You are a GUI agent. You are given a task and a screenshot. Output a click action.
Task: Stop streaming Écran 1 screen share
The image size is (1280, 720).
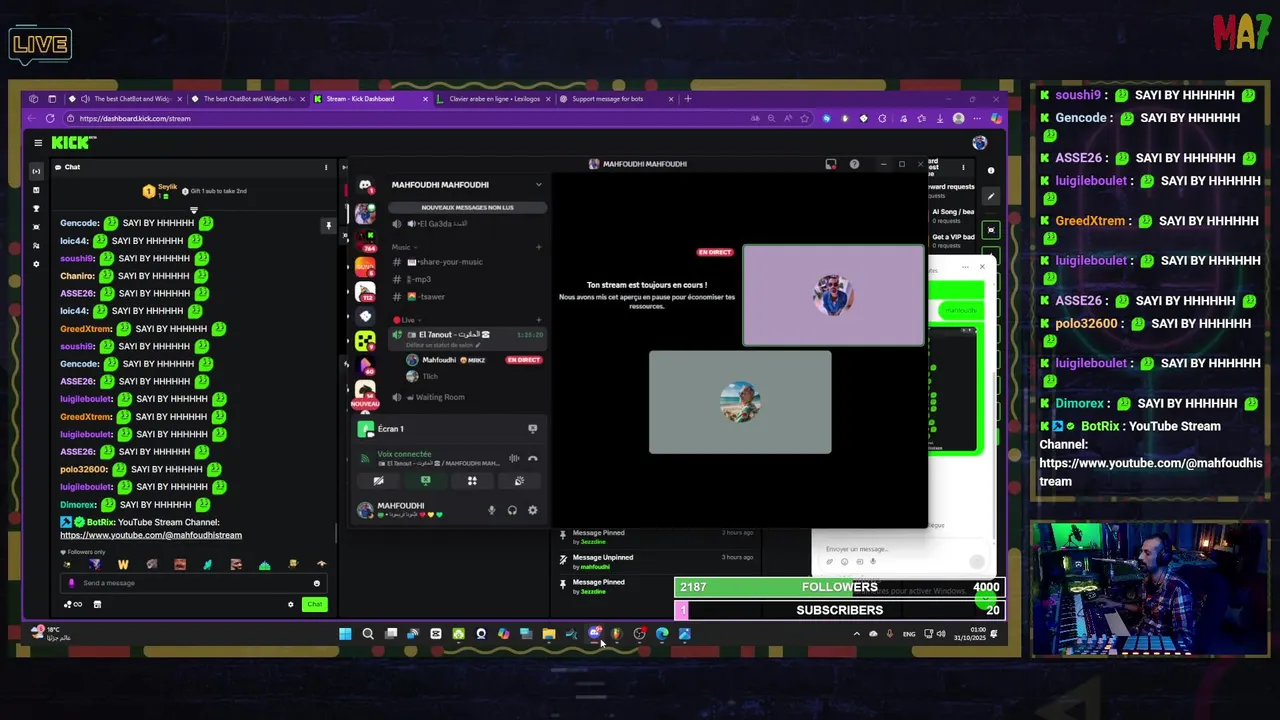tap(532, 429)
